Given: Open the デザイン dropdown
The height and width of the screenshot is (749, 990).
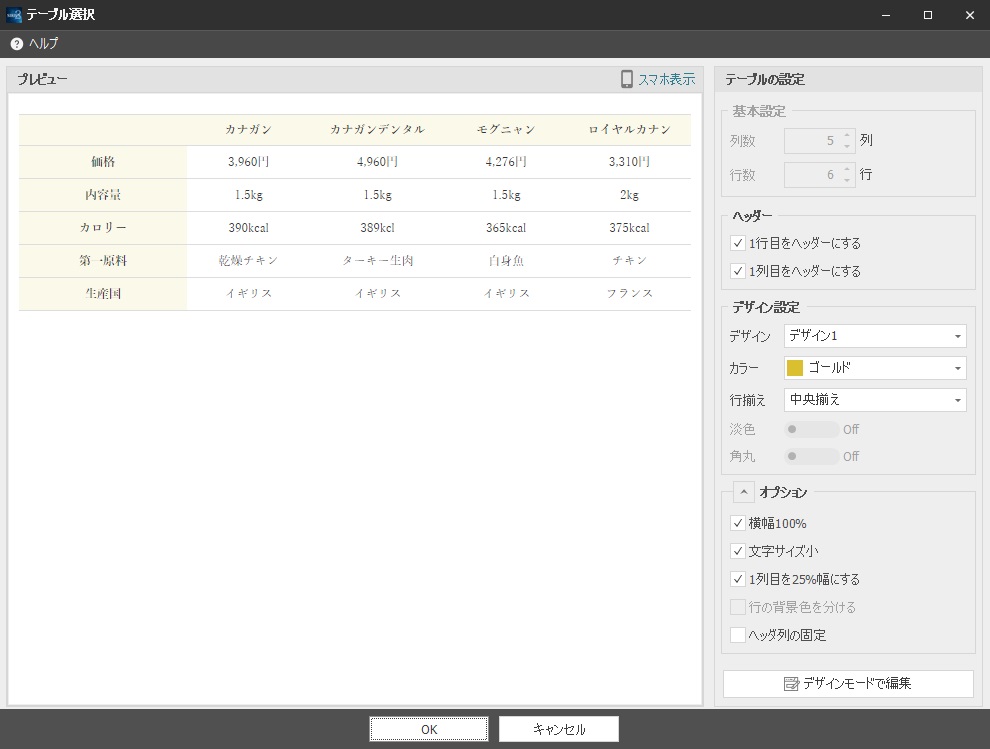Looking at the screenshot, I should [x=875, y=336].
